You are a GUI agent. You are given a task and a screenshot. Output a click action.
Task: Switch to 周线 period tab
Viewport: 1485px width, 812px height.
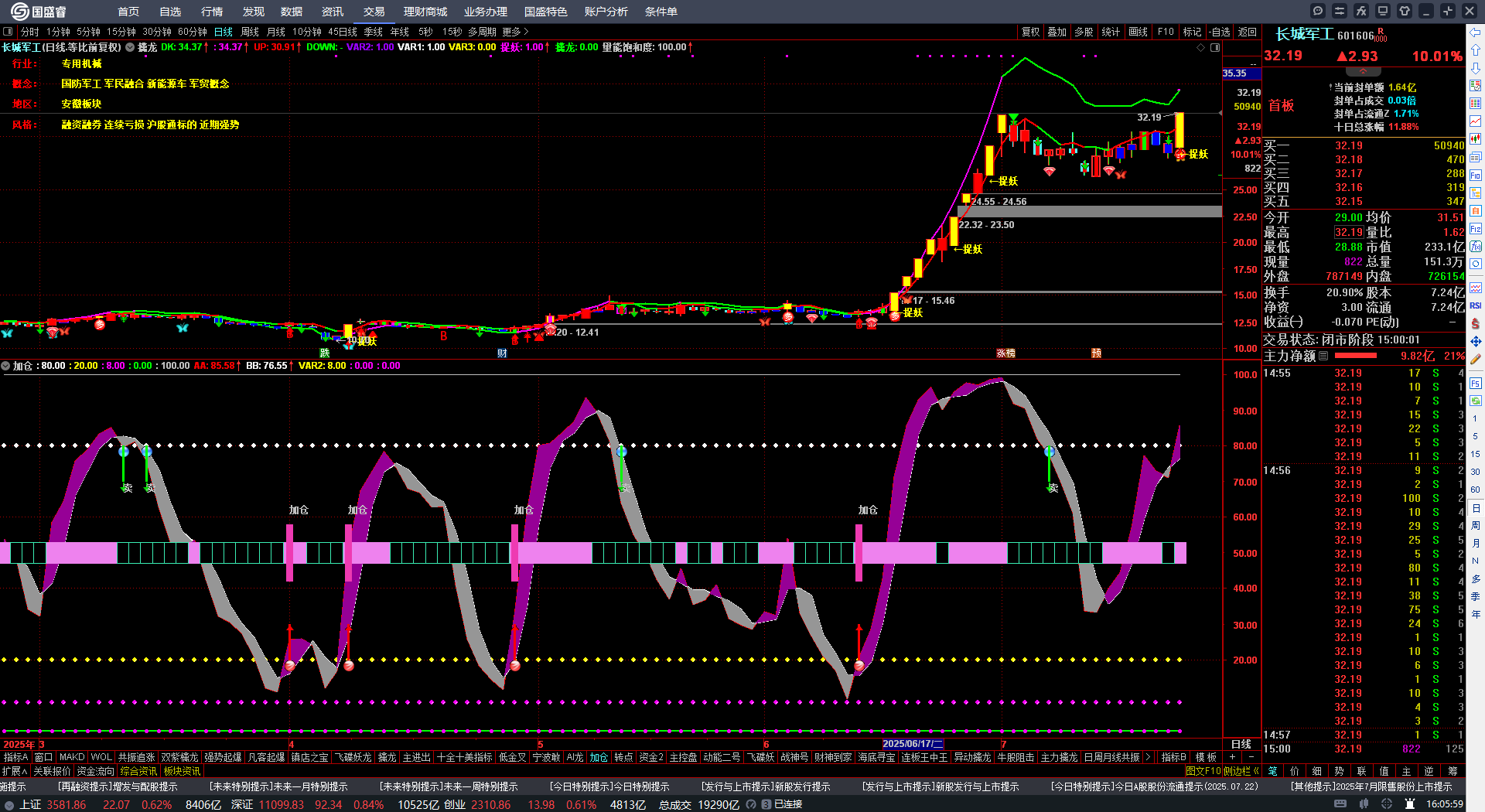(250, 32)
